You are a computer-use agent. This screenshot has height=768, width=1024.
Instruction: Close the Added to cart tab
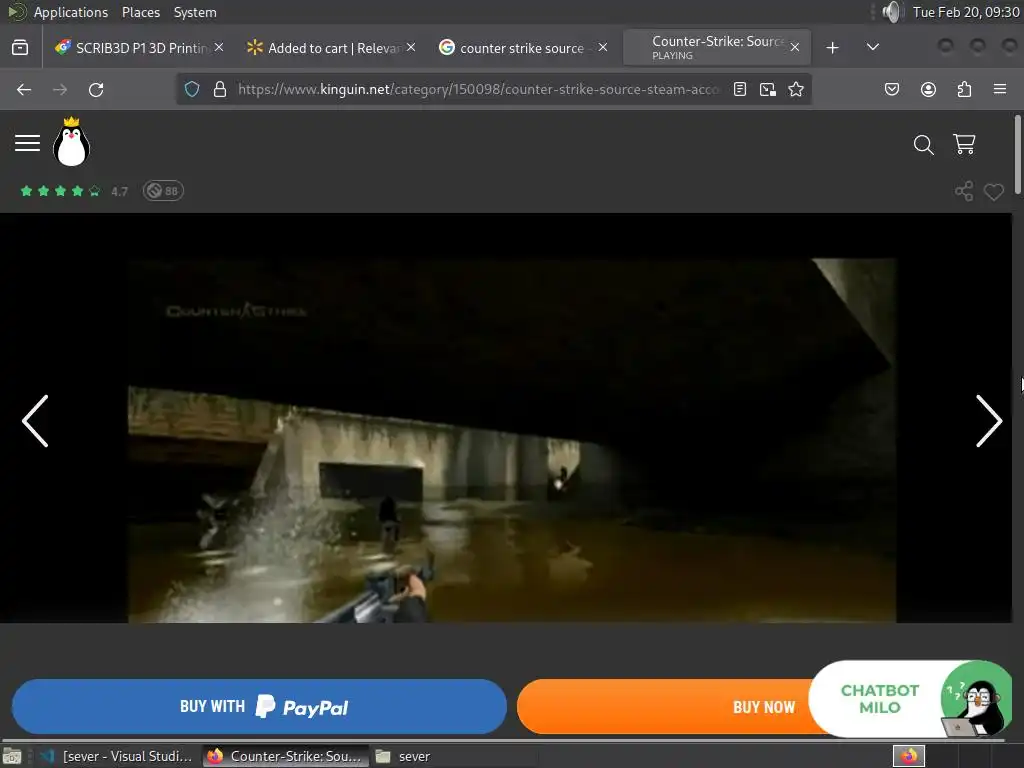click(x=411, y=47)
